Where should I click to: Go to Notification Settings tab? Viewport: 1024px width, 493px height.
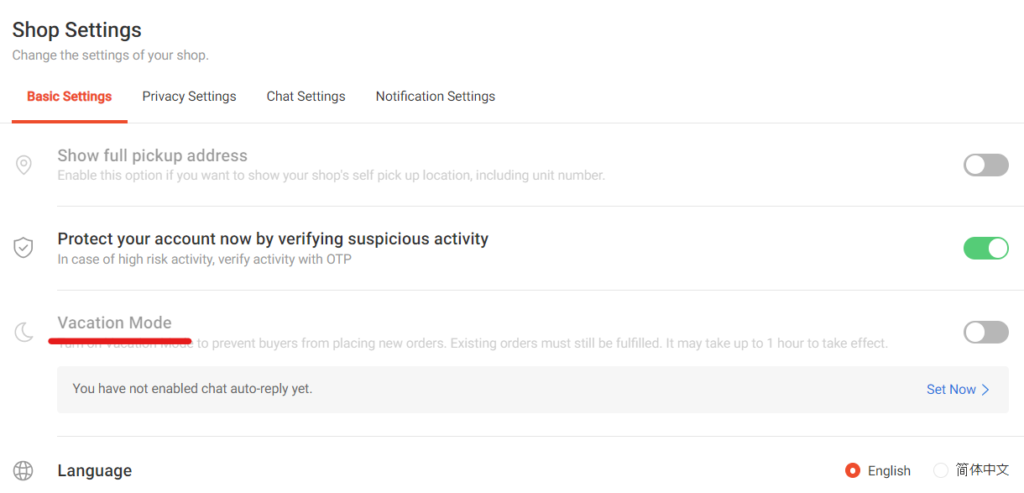pos(435,97)
